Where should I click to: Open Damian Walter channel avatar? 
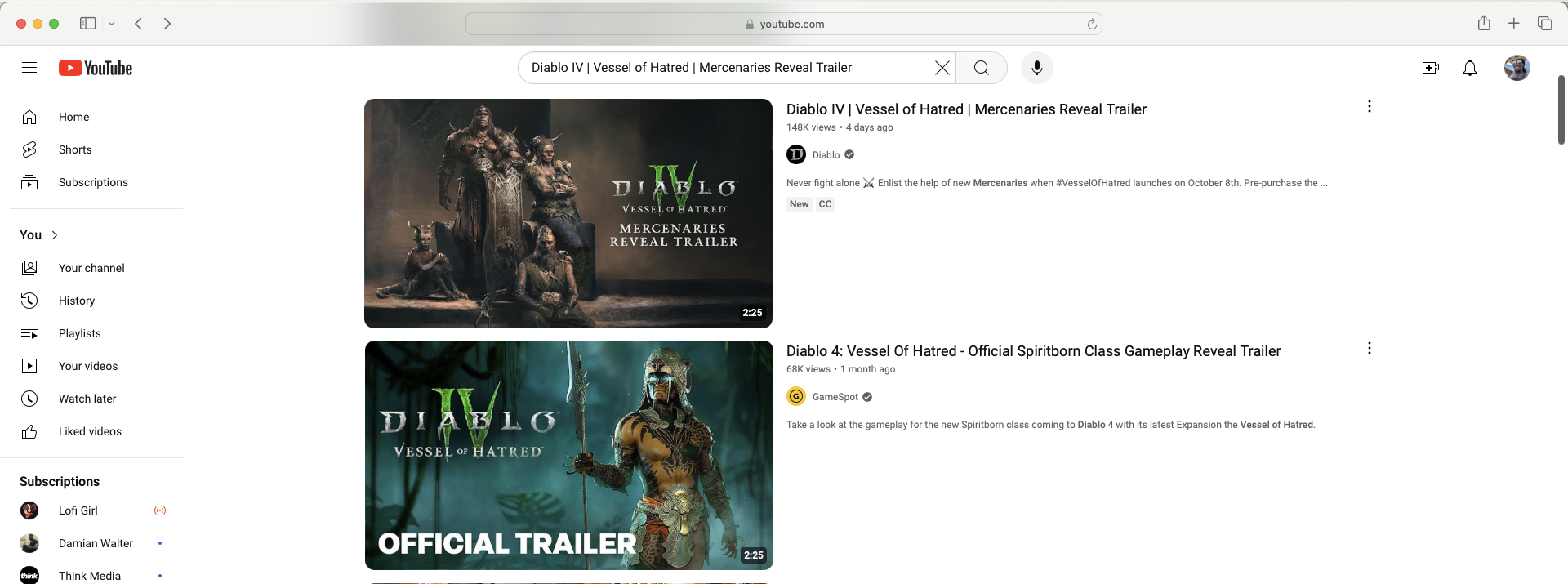(29, 543)
